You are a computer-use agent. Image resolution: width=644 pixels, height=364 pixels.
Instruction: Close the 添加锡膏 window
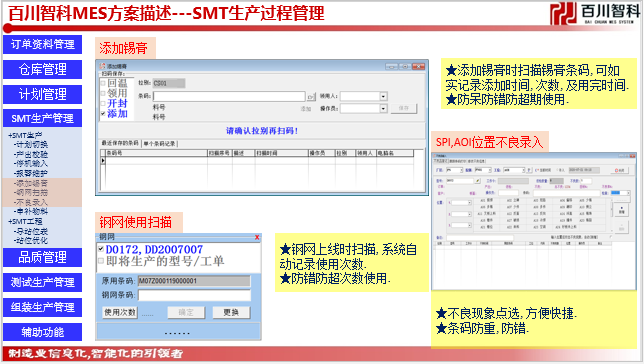[x=419, y=66]
